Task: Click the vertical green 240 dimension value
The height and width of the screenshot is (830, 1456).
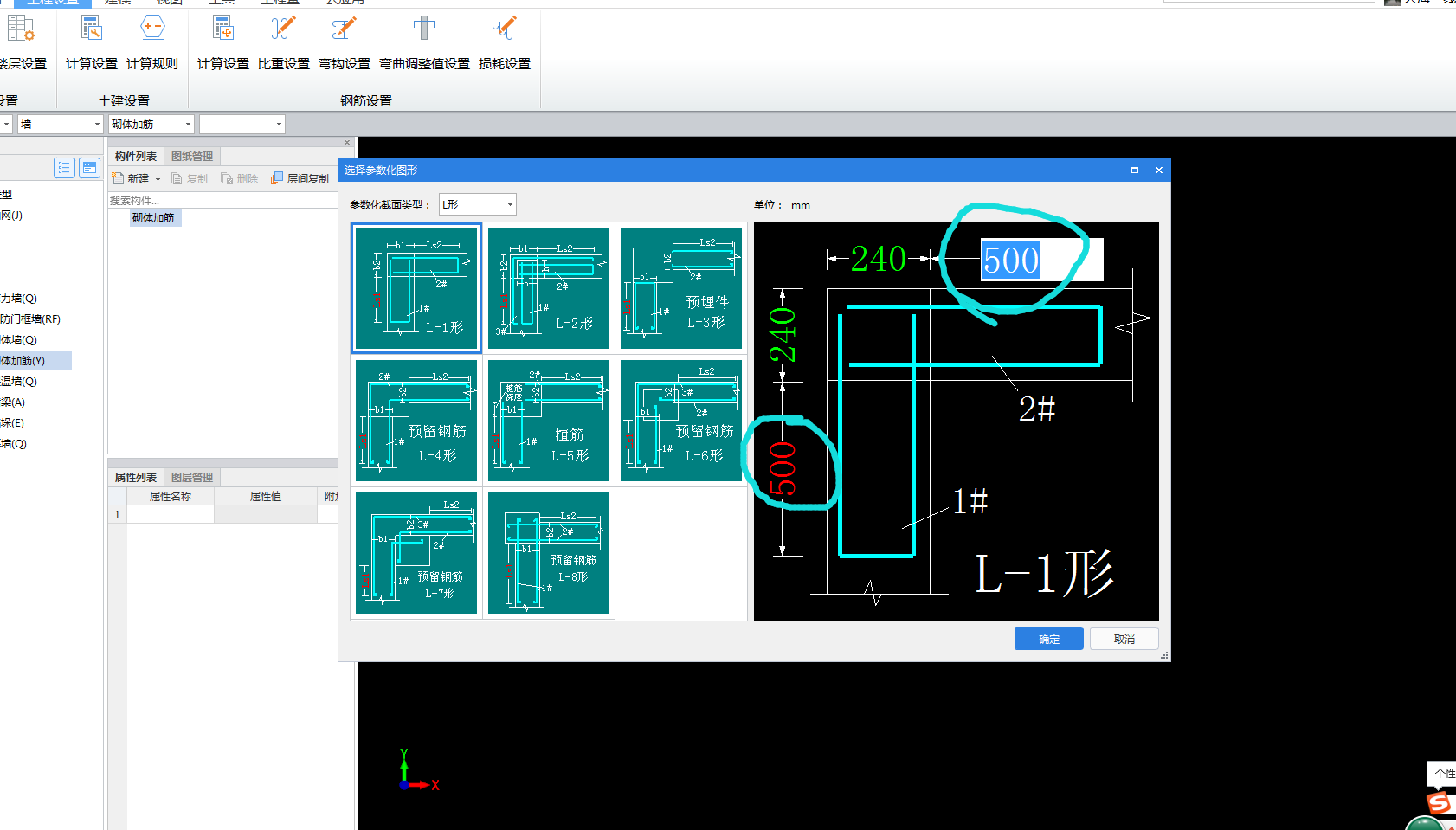Action: click(783, 334)
